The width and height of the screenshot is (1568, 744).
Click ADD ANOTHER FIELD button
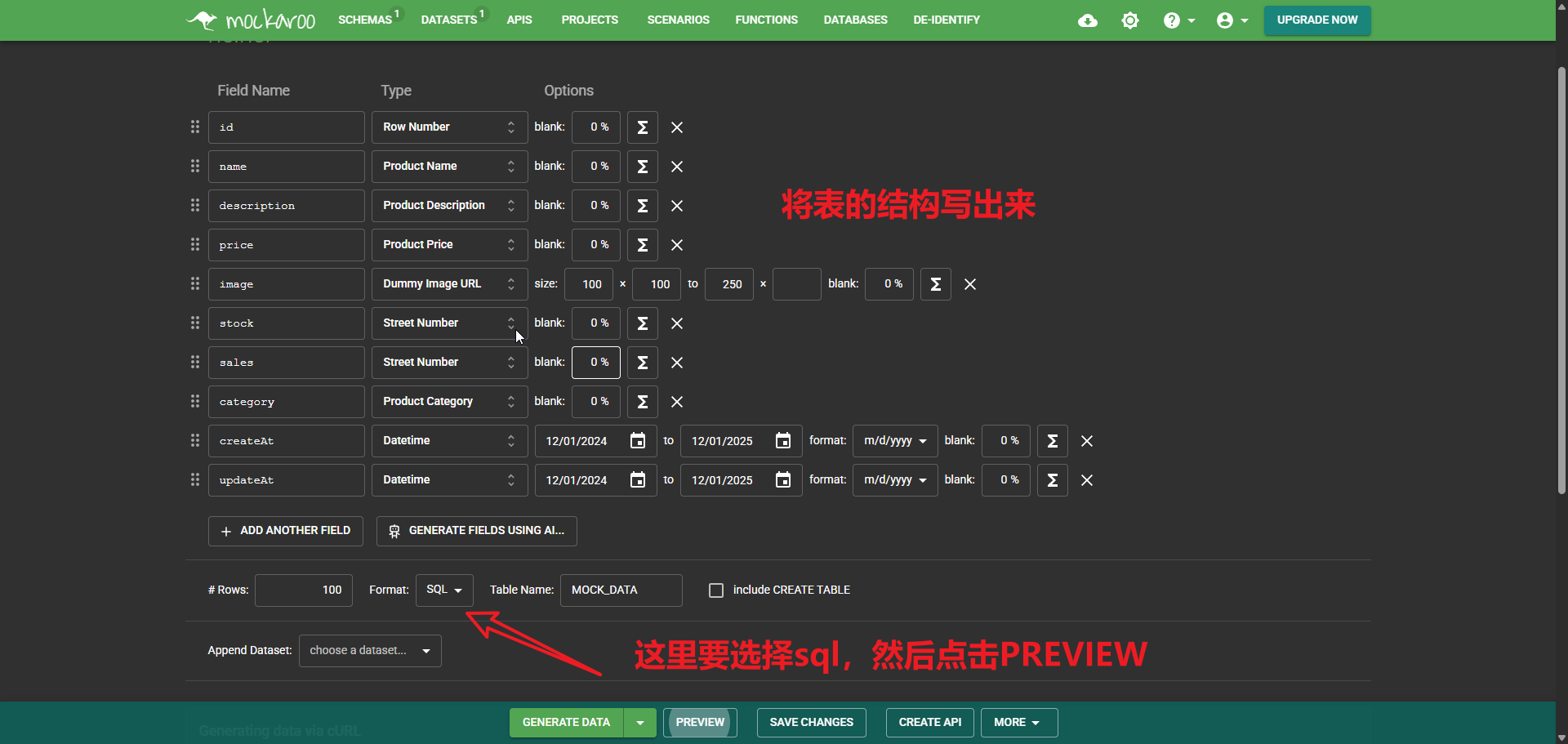point(286,531)
